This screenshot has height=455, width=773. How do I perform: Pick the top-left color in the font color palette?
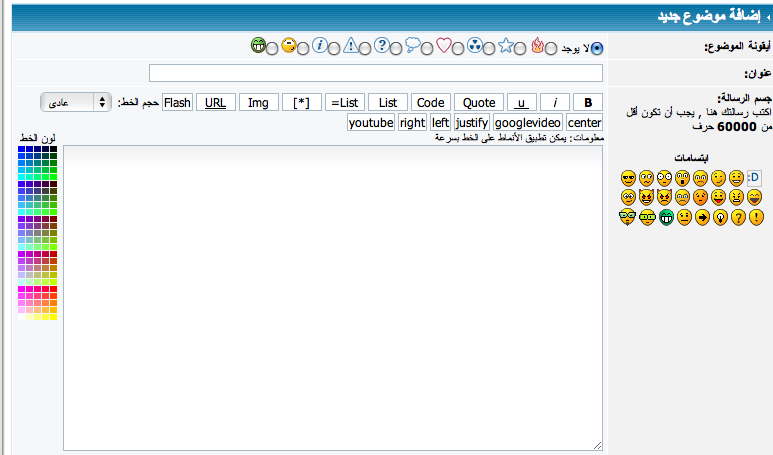pos(22,149)
